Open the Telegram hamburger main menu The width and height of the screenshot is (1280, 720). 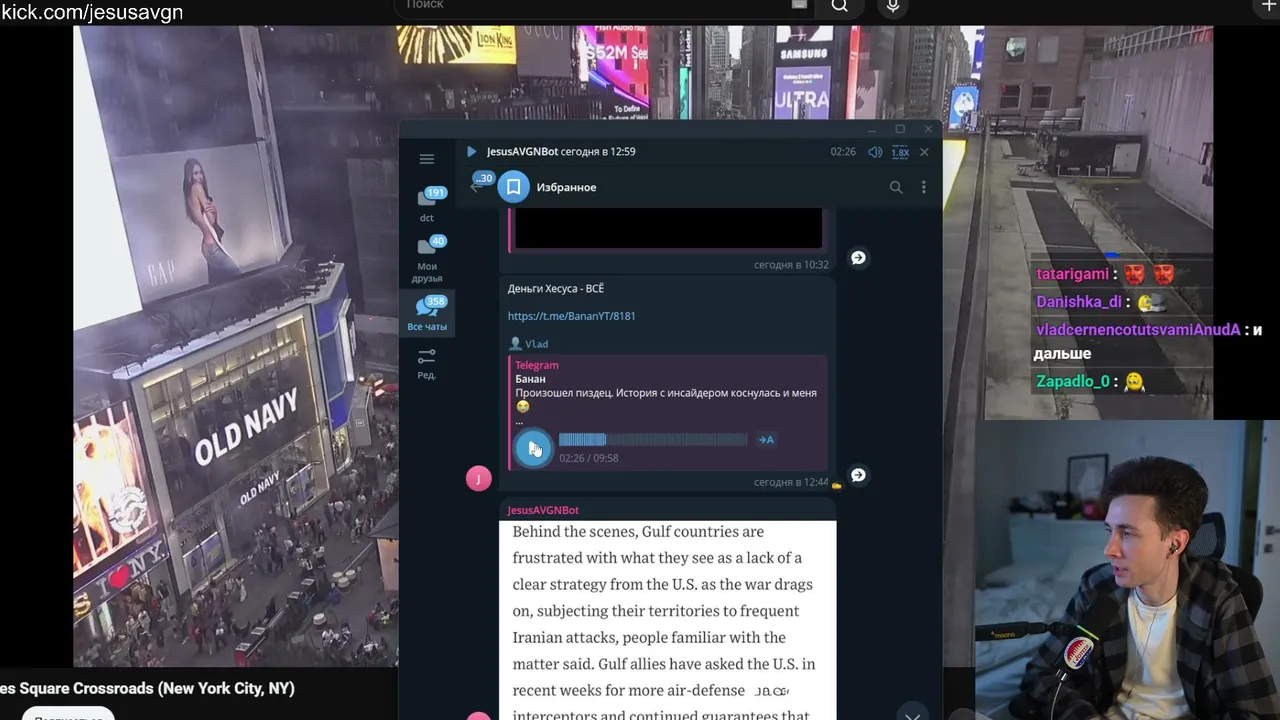[x=427, y=159]
